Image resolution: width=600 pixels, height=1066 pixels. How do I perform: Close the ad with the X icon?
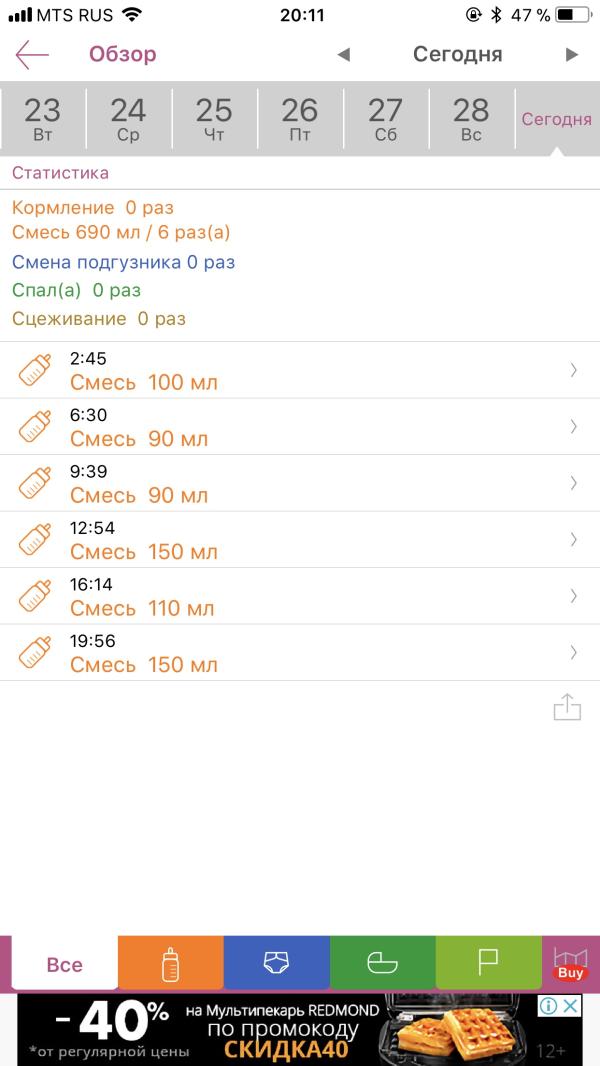pos(572,1005)
